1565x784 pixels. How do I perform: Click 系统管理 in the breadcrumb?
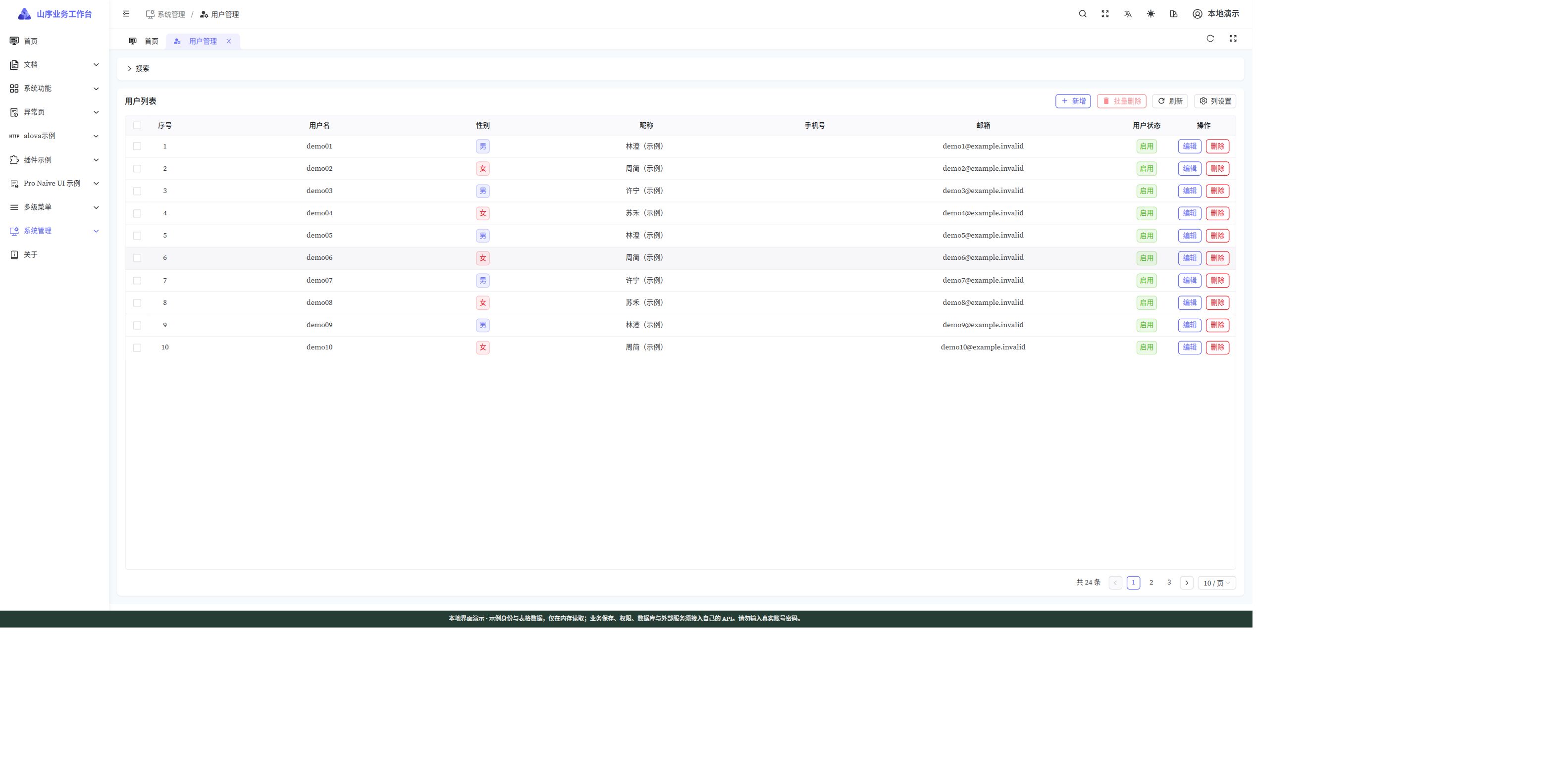[165, 14]
